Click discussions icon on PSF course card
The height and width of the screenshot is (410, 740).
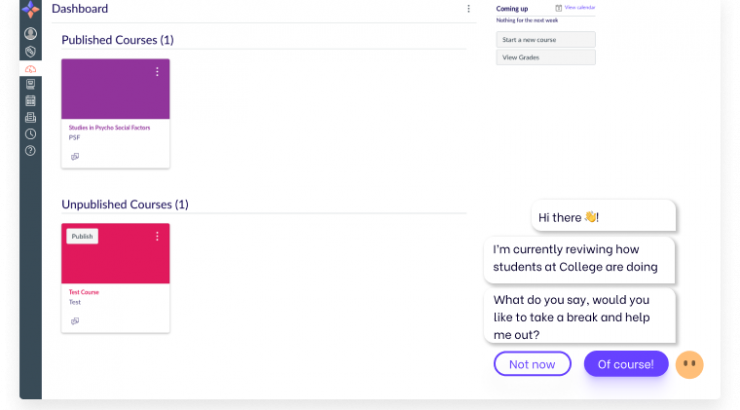pyautogui.click(x=75, y=156)
